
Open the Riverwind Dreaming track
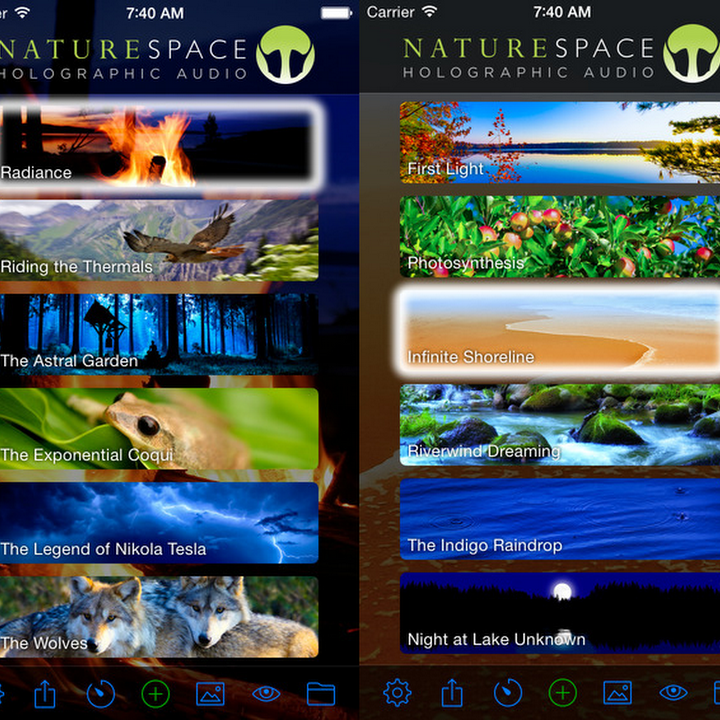click(x=560, y=425)
